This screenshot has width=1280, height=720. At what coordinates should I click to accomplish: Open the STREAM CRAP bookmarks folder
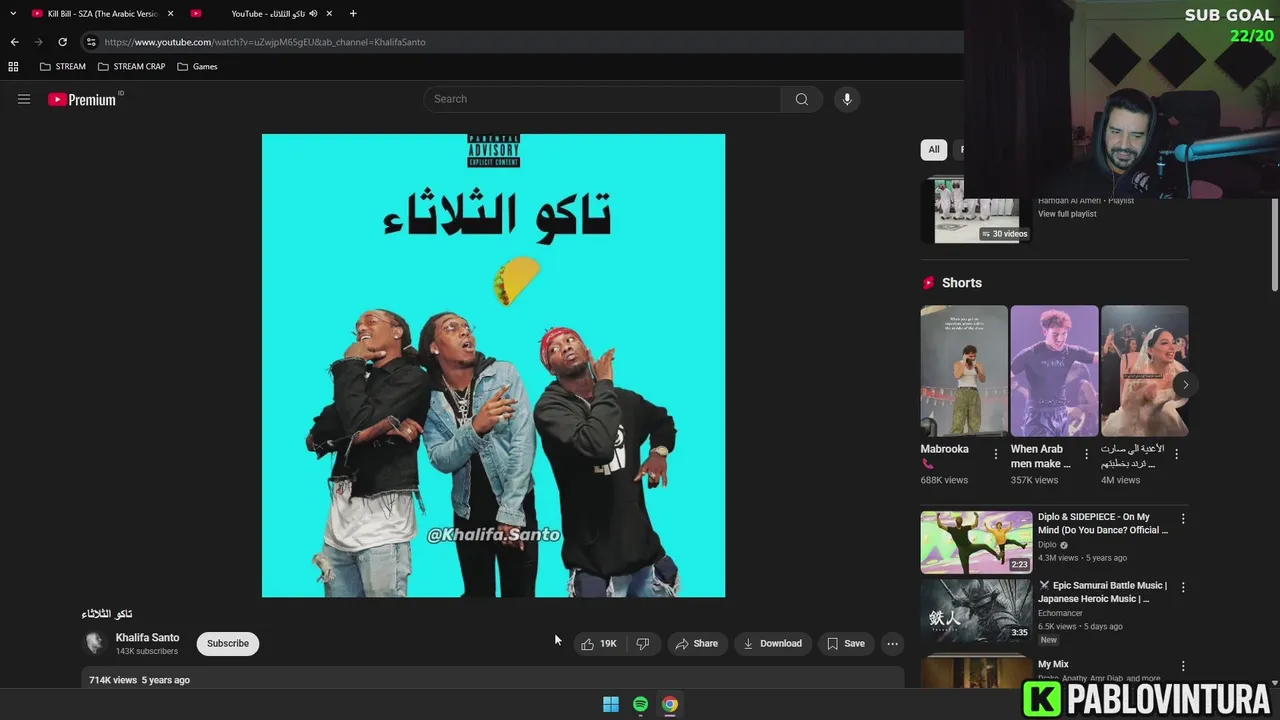(x=132, y=67)
